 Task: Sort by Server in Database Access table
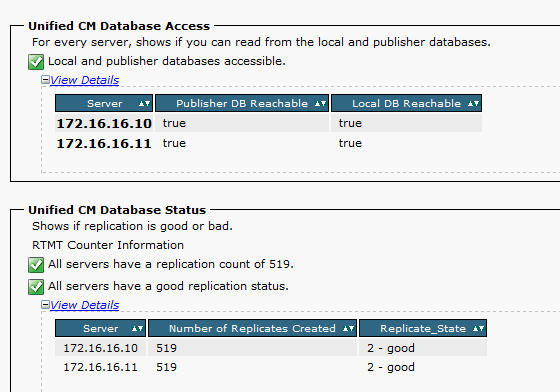[144, 104]
